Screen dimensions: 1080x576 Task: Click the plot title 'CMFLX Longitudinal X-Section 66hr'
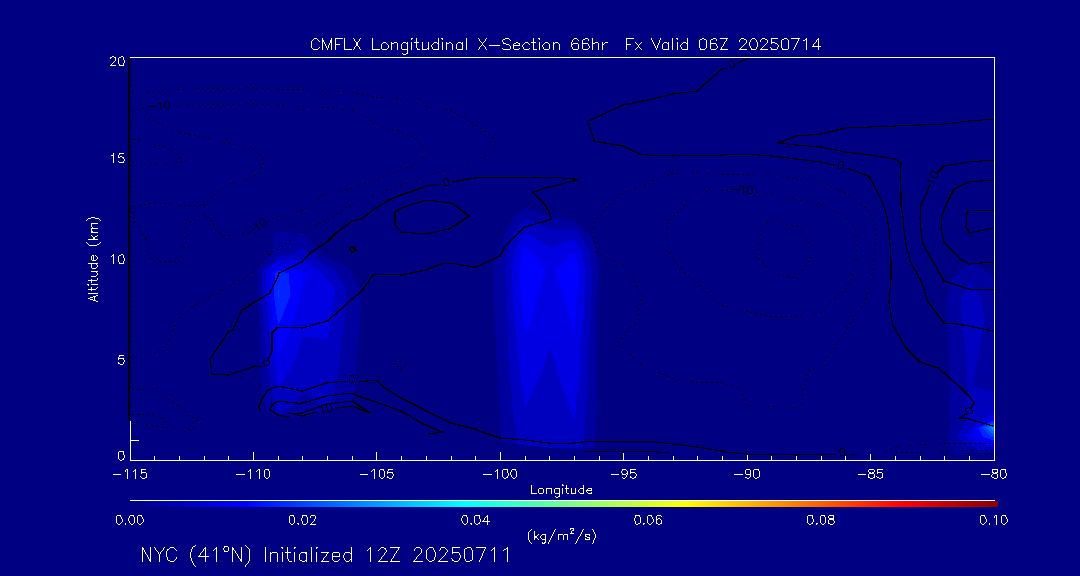pos(459,45)
